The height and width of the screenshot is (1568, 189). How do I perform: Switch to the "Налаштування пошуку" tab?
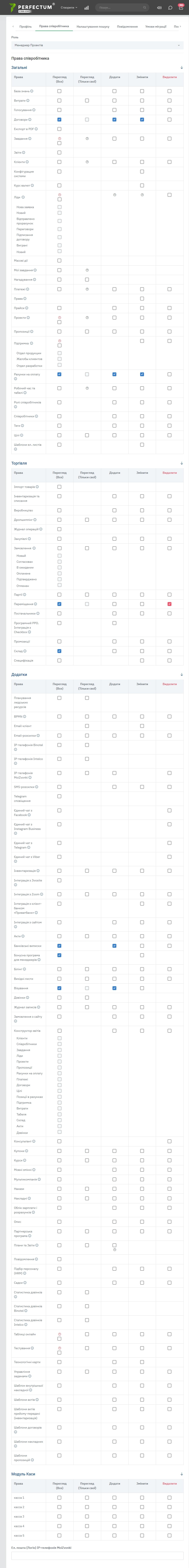(x=93, y=27)
